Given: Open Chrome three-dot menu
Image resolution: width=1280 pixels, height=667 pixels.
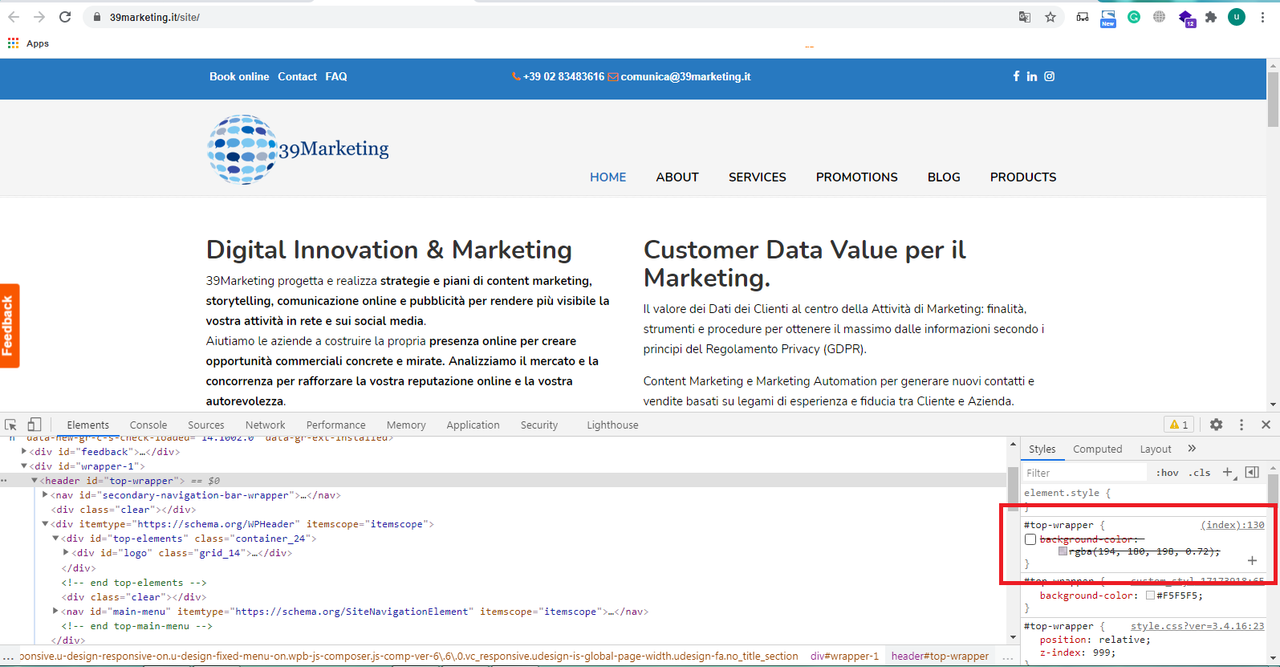Looking at the screenshot, I should [x=1264, y=17].
